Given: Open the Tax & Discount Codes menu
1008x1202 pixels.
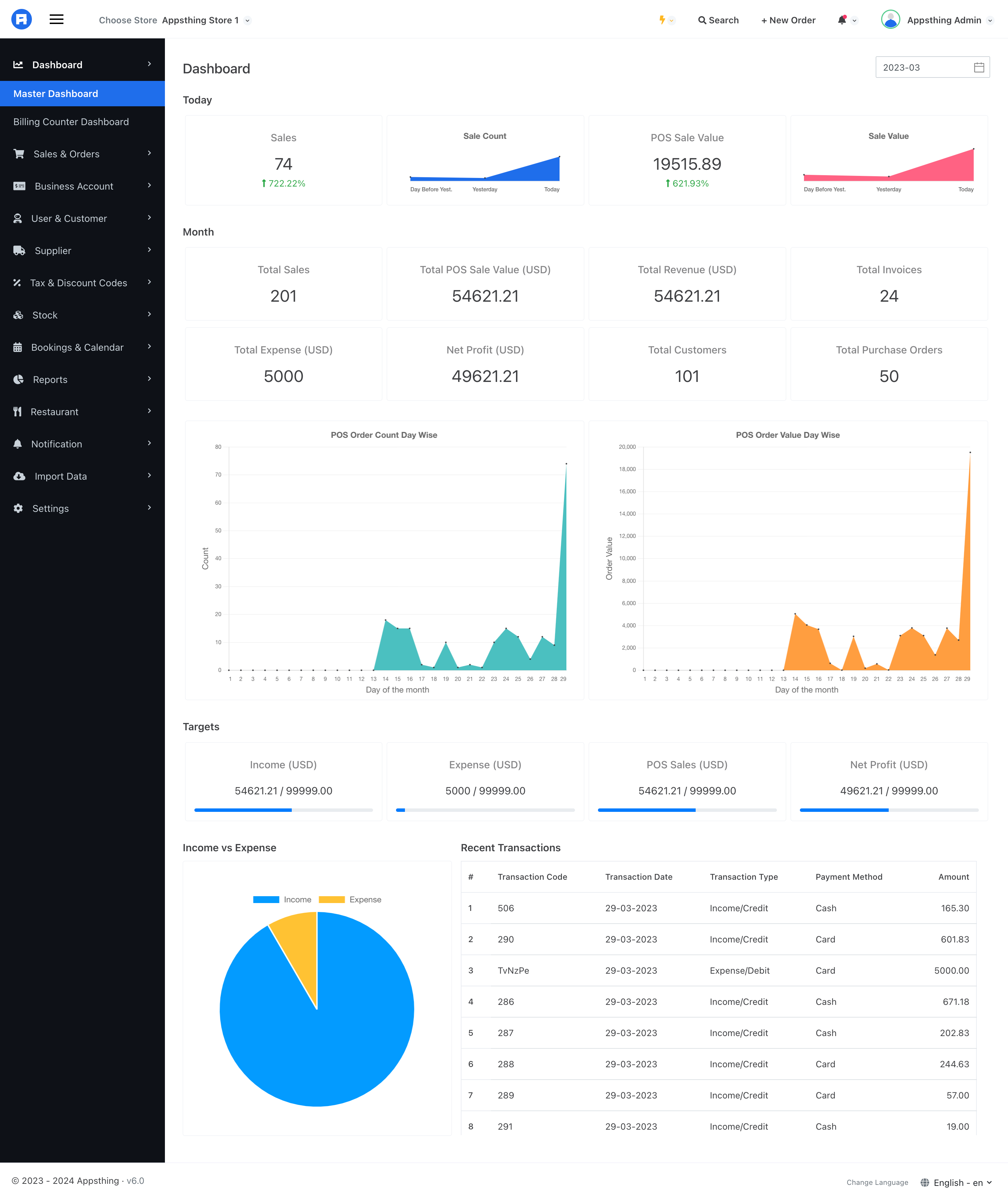Looking at the screenshot, I should (x=82, y=283).
